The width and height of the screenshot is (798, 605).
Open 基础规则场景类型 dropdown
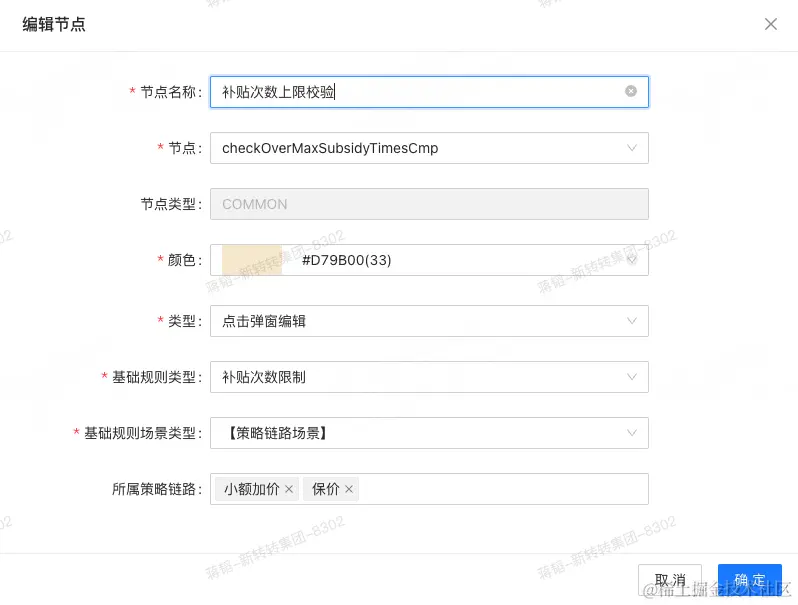(429, 433)
